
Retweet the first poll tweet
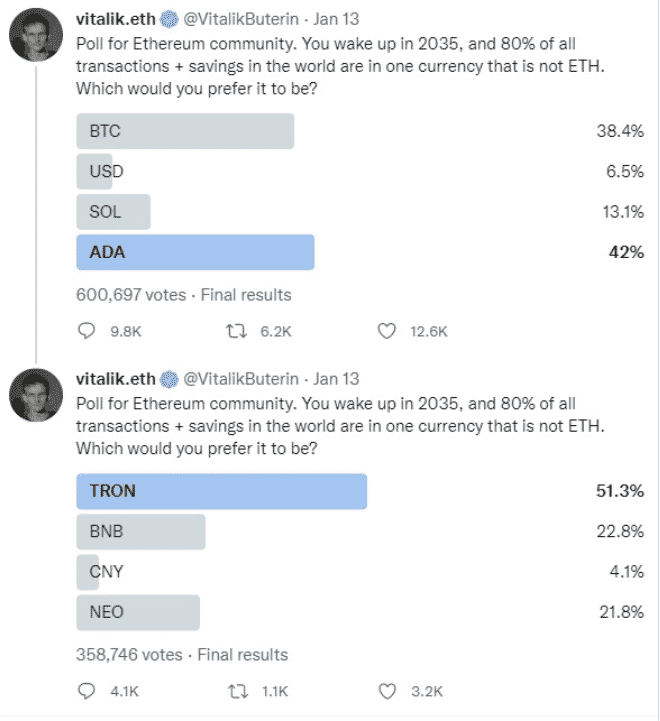(x=236, y=331)
